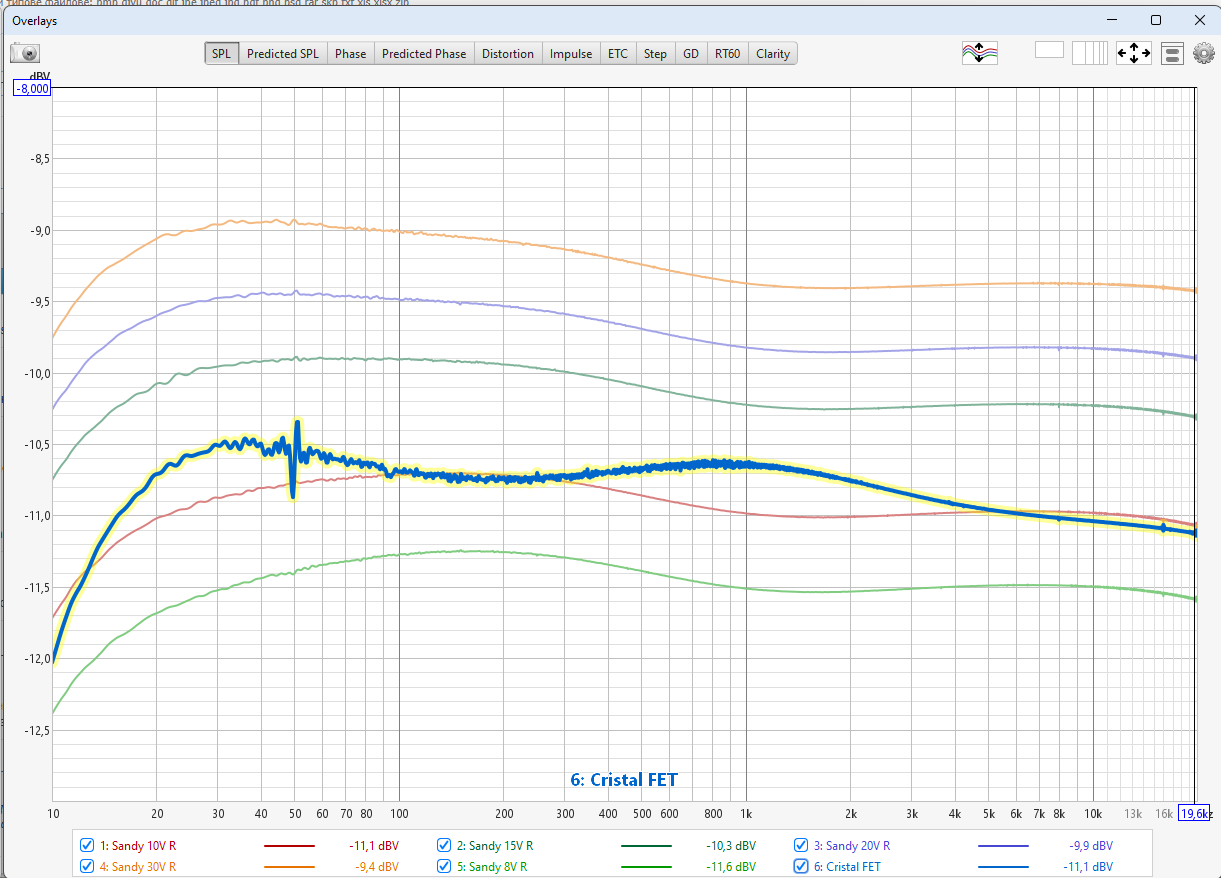Click the Cristal FET blue line swatch
Screen dimensions: 1221x878
click(1003, 868)
